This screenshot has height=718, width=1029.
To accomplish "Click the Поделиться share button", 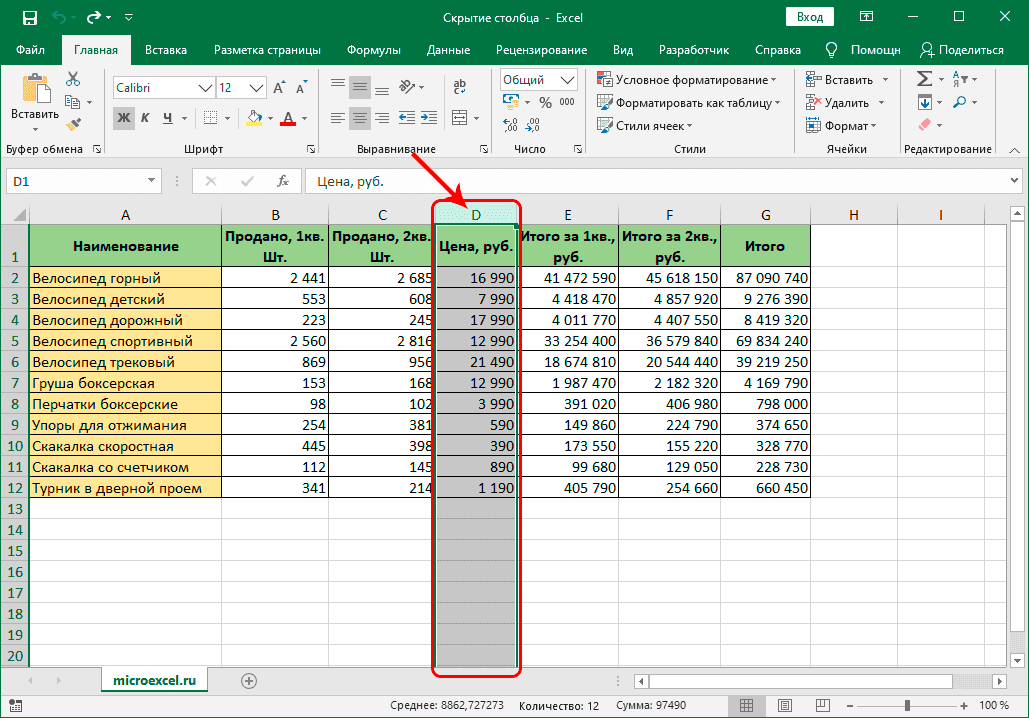I will 961,50.
